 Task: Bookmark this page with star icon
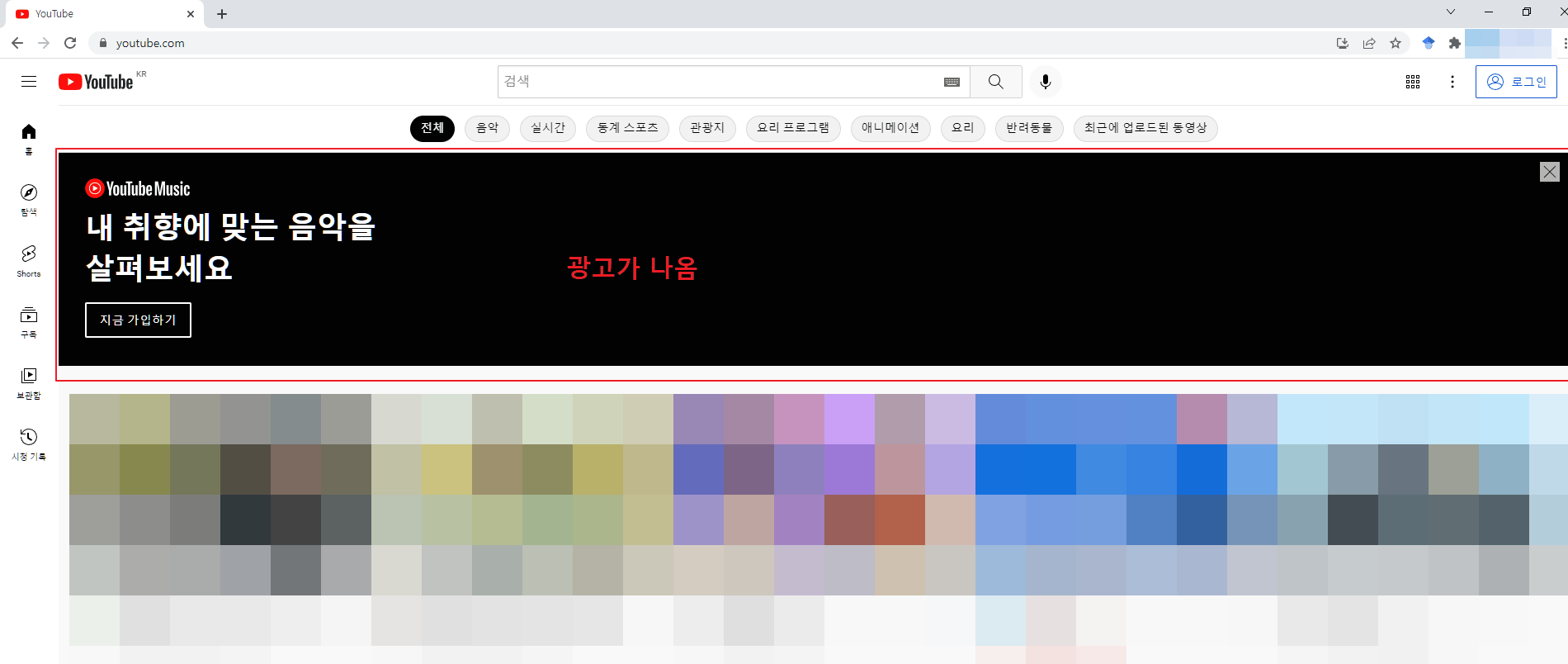pos(1396,43)
